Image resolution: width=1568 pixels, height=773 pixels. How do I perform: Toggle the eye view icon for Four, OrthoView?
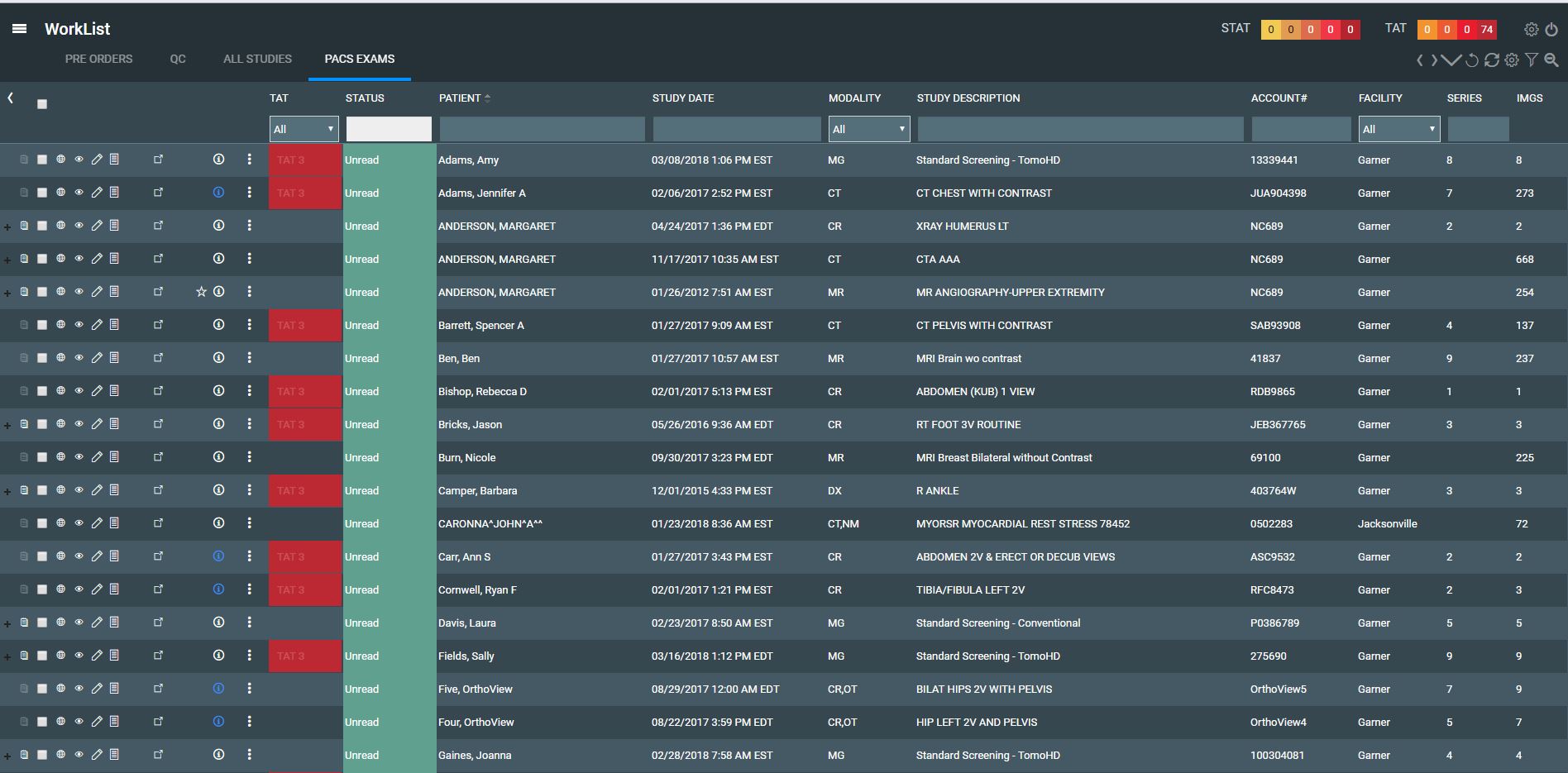point(79,722)
